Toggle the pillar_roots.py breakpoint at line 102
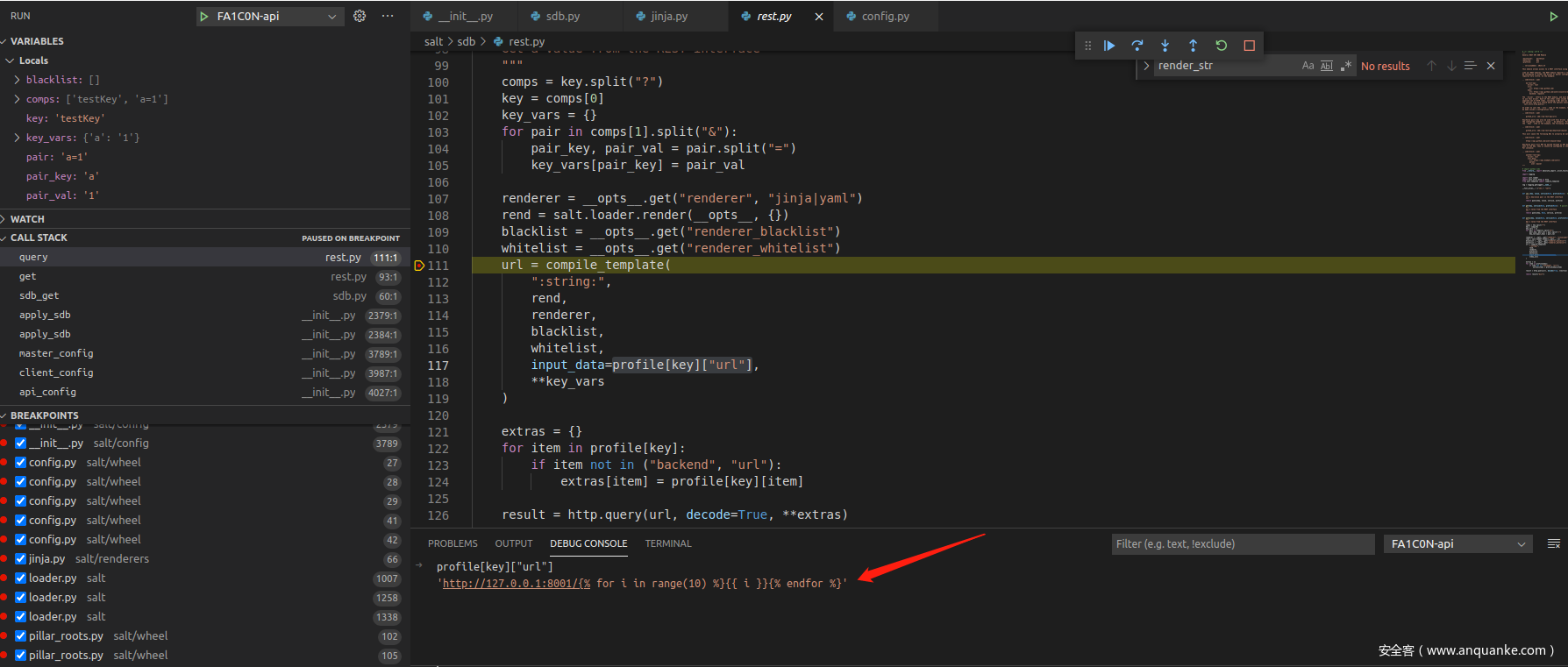Image resolution: width=1568 pixels, height=667 pixels. (20, 636)
